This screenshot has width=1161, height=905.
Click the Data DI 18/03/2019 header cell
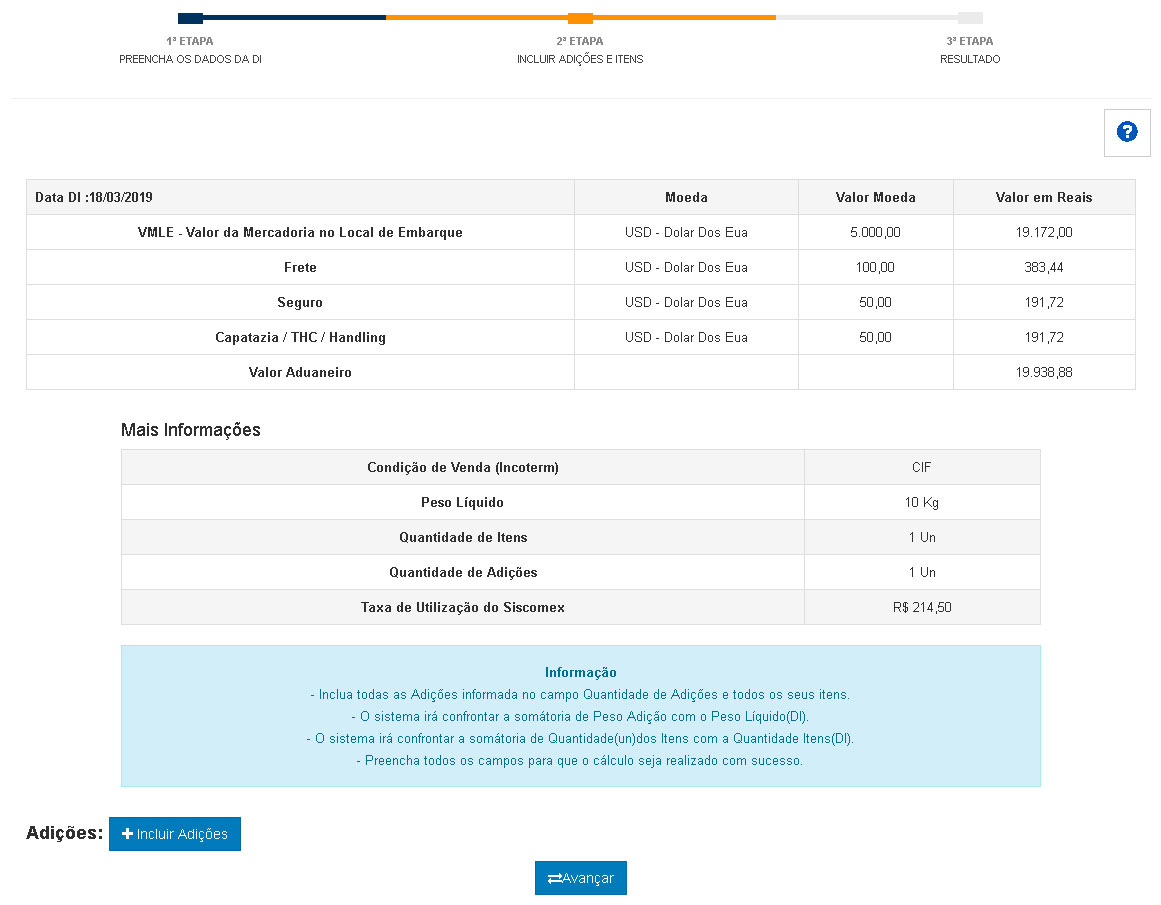pyautogui.click(x=300, y=196)
